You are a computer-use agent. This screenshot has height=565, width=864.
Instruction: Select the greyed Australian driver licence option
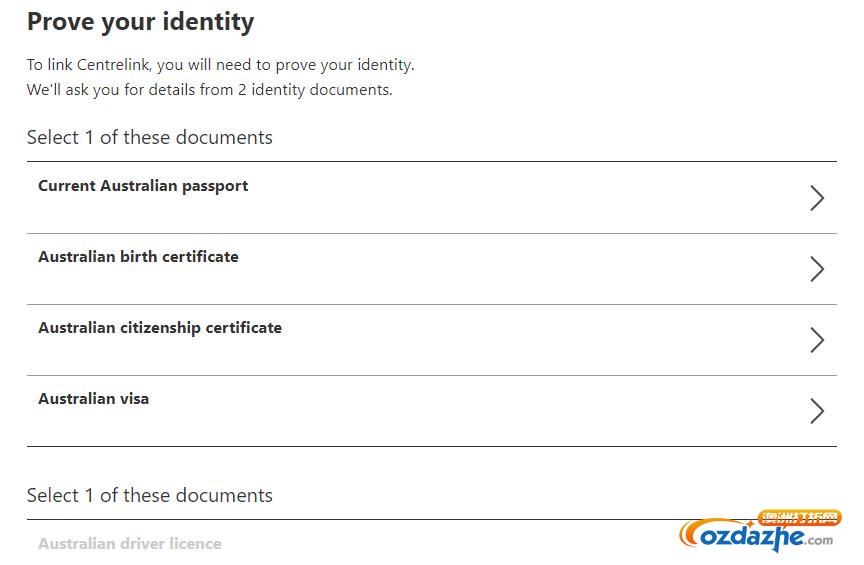(x=130, y=544)
